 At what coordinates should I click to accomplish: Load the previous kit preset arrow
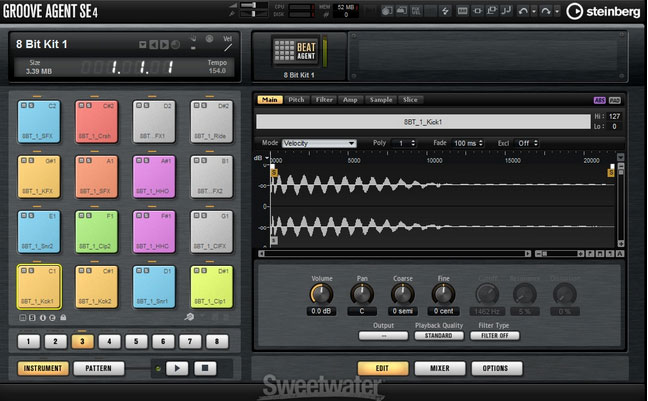point(153,45)
